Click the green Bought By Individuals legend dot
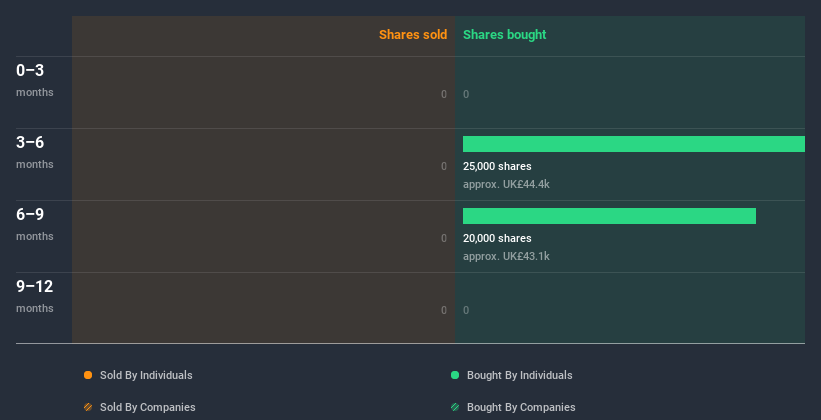Image resolution: width=821 pixels, height=420 pixels. point(455,375)
